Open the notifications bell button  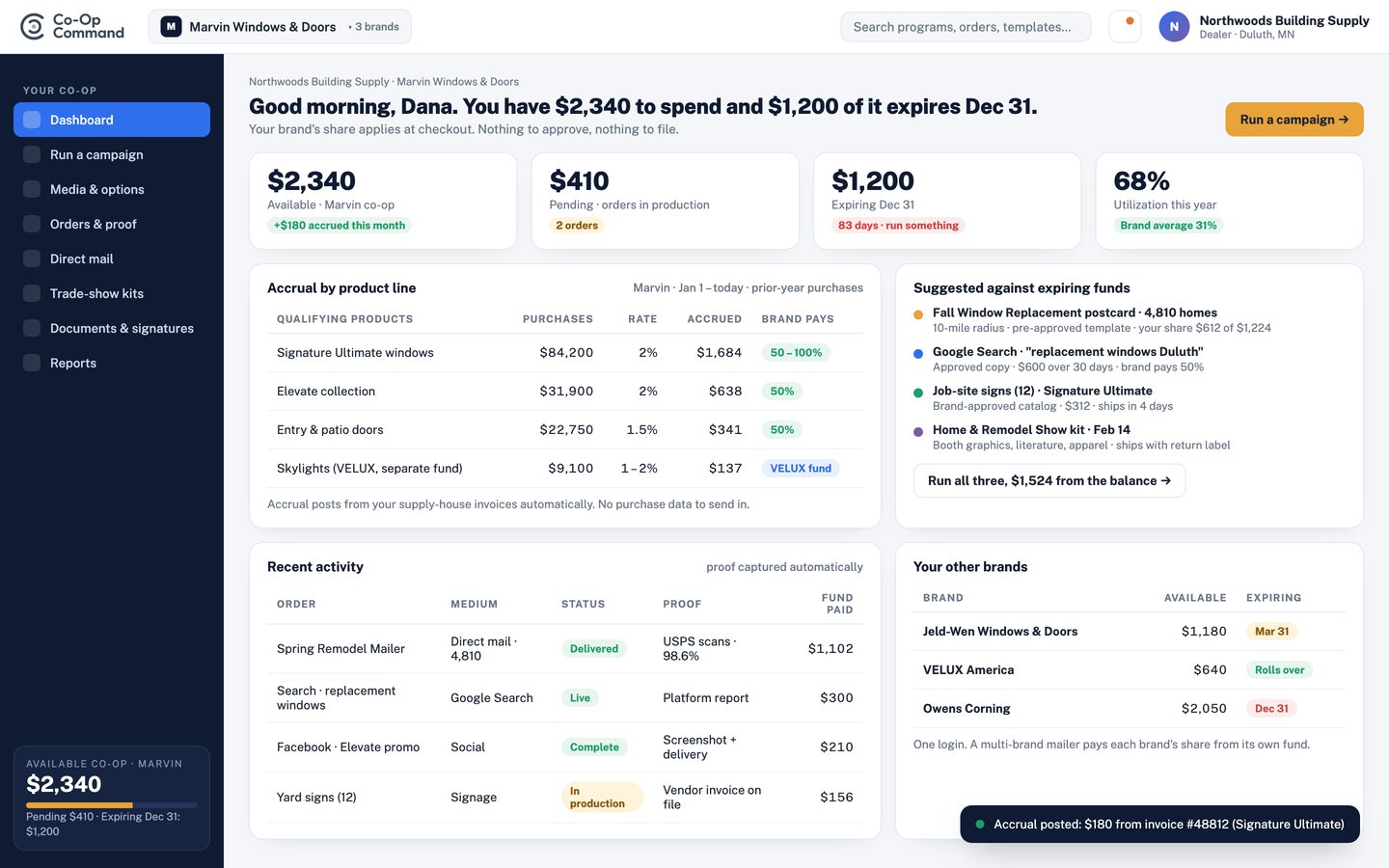1125,27
